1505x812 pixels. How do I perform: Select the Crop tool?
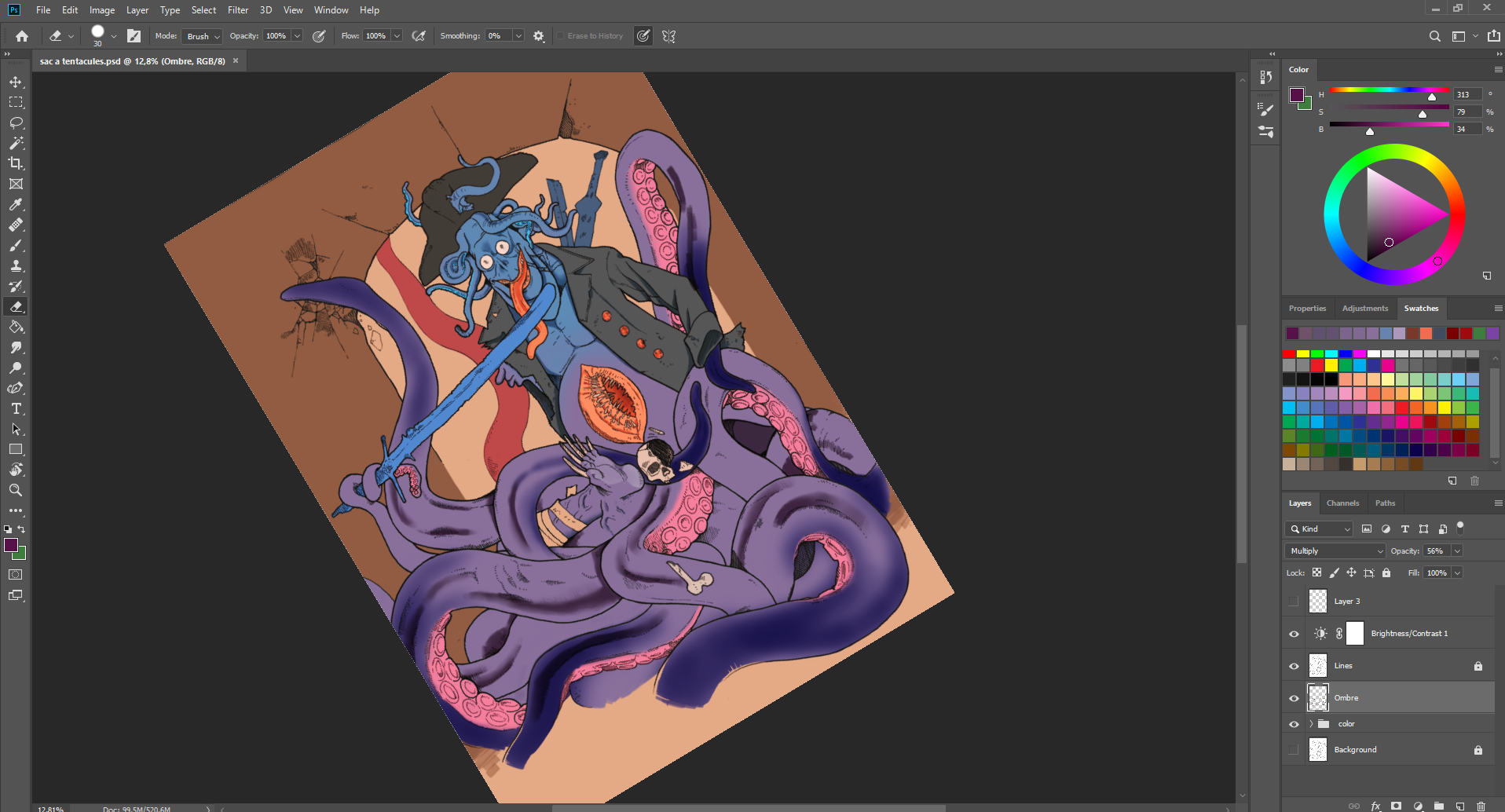point(16,163)
